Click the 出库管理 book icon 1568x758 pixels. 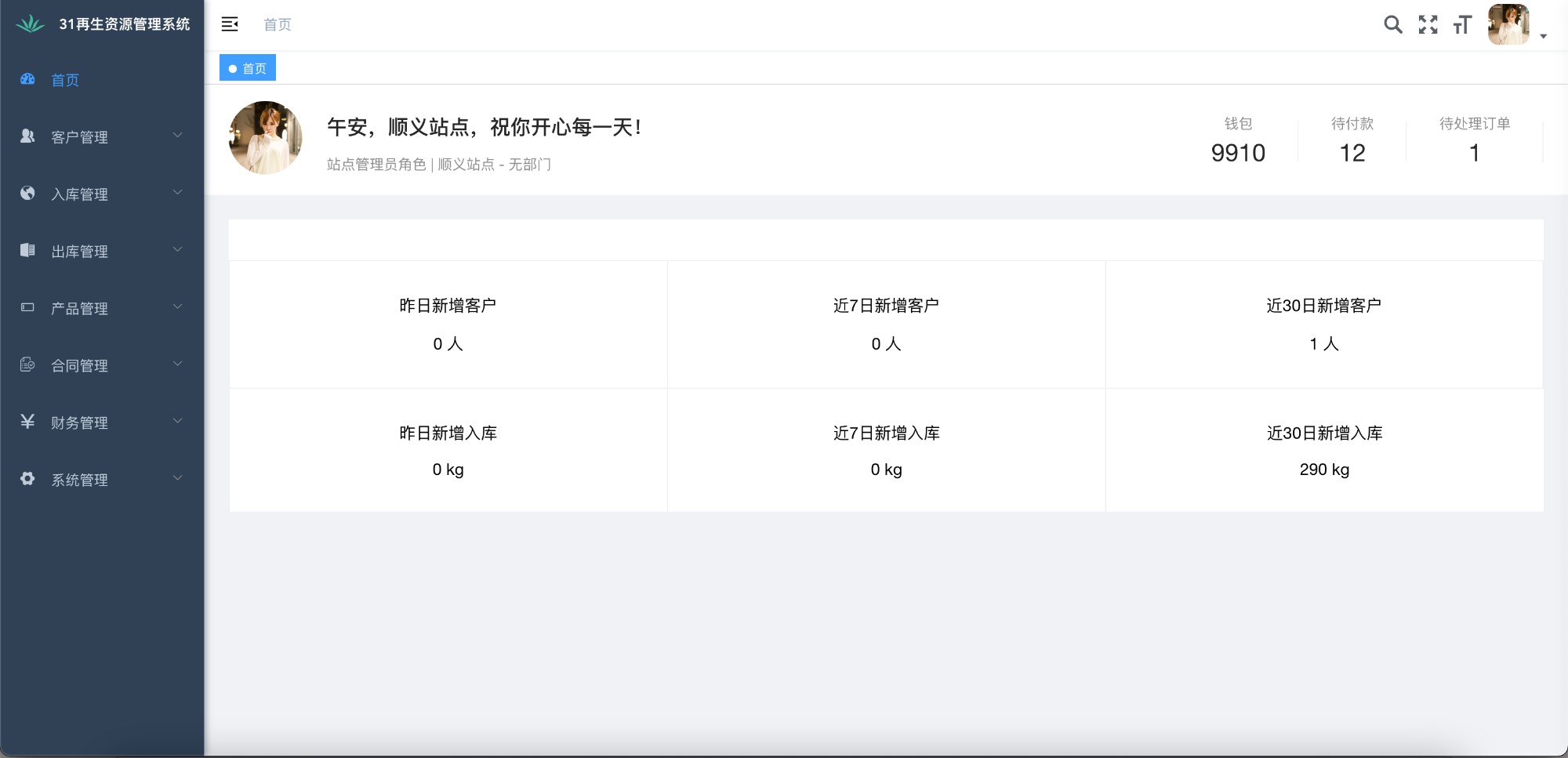click(27, 250)
